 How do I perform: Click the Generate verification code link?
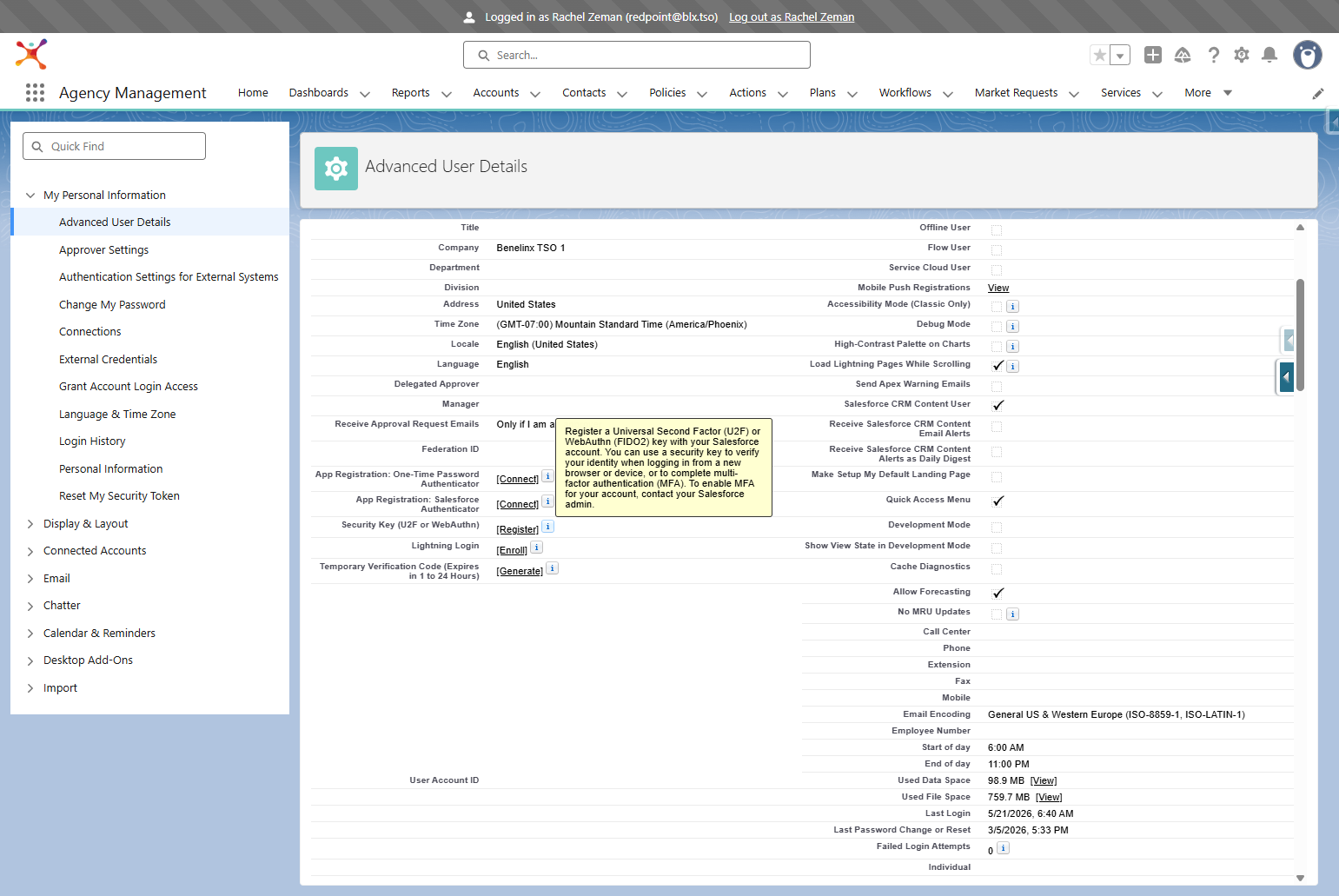click(520, 571)
